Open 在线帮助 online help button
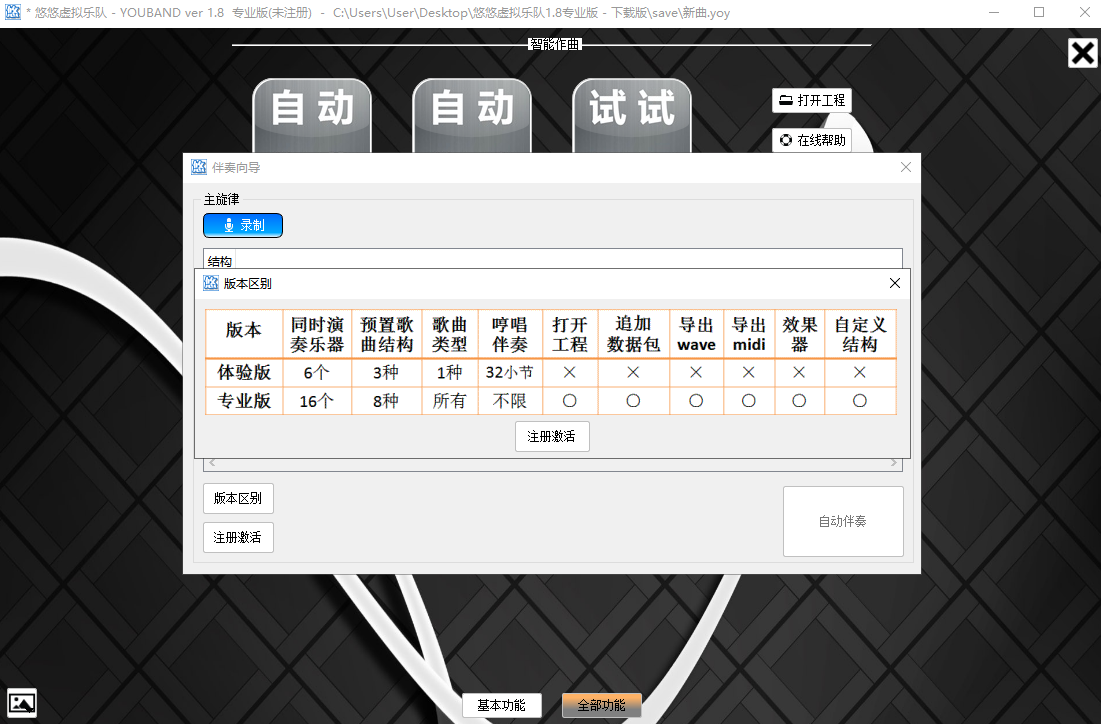The width and height of the screenshot is (1101, 724). (x=812, y=140)
